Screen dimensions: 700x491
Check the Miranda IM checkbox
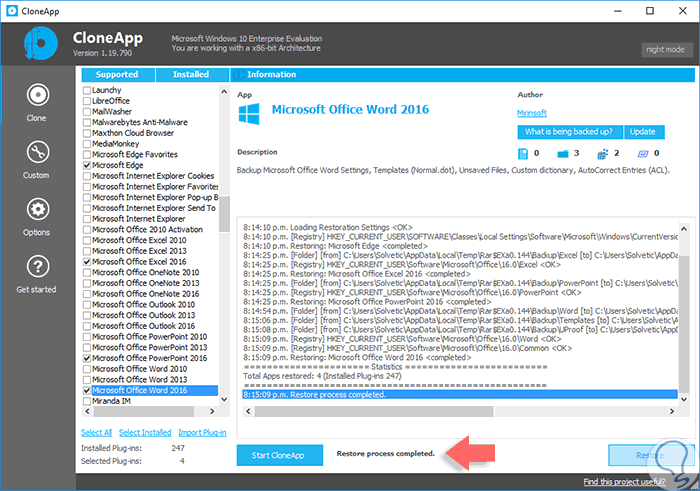(87, 401)
